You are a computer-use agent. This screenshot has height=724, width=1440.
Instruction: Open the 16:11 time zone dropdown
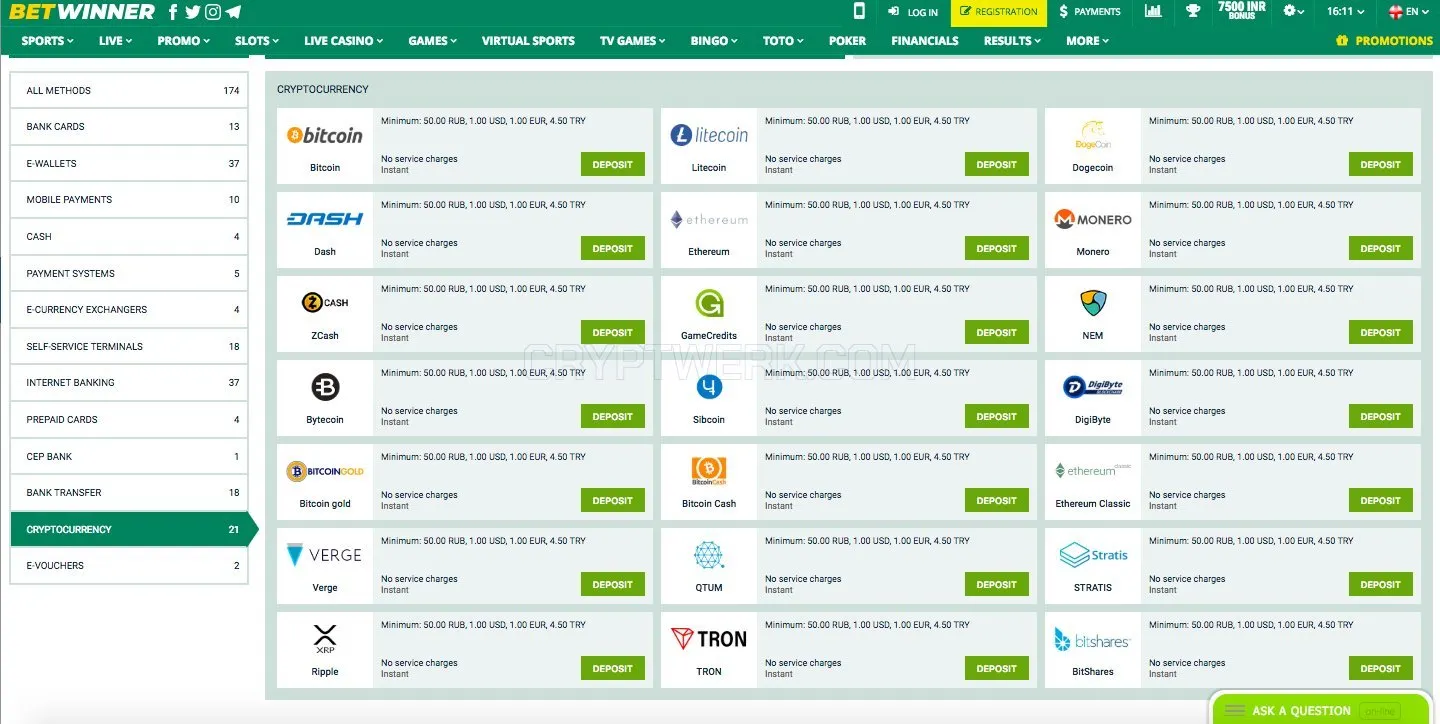point(1345,12)
